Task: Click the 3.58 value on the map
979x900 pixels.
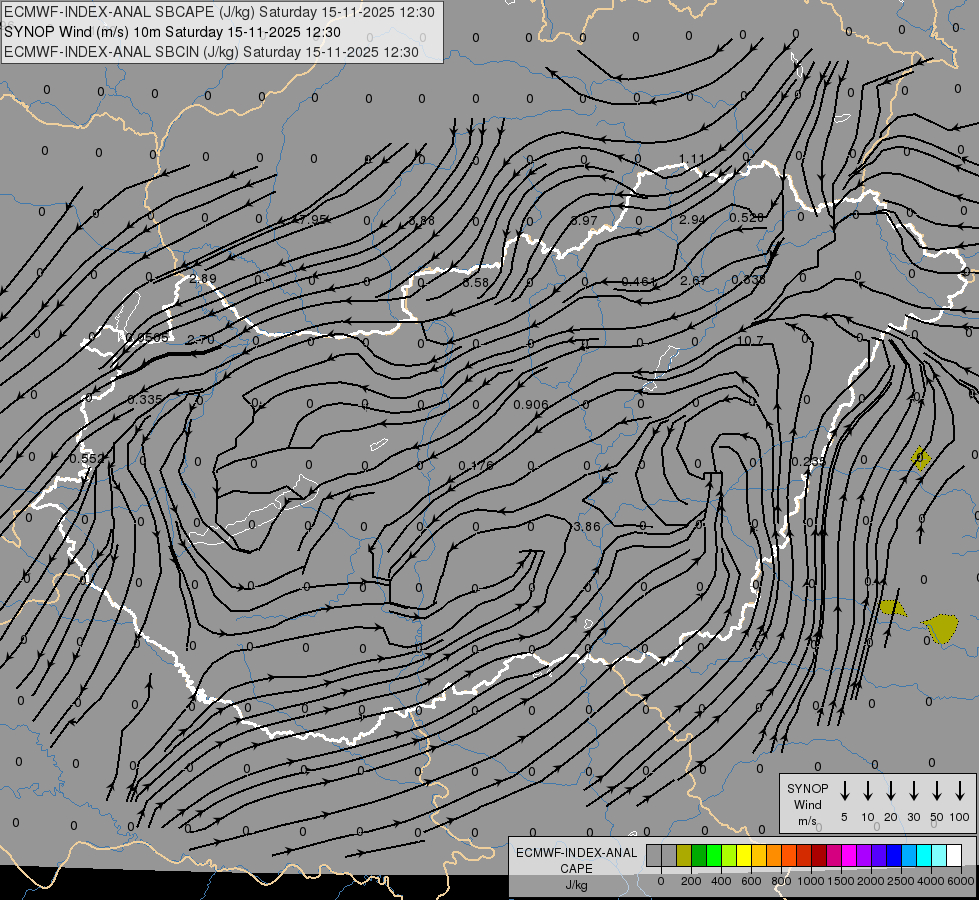Action: [476, 282]
